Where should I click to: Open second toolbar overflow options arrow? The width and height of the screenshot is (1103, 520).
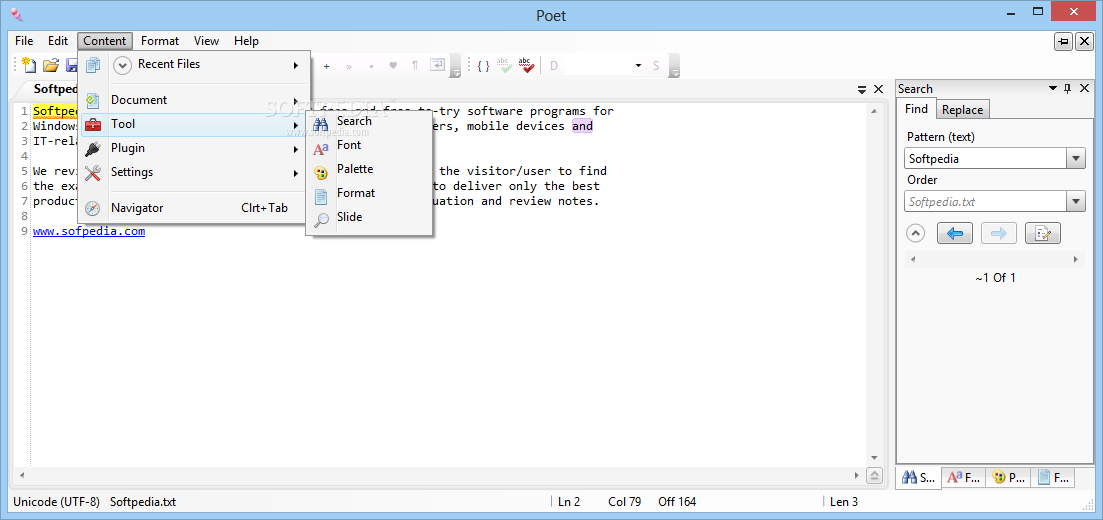(x=675, y=67)
